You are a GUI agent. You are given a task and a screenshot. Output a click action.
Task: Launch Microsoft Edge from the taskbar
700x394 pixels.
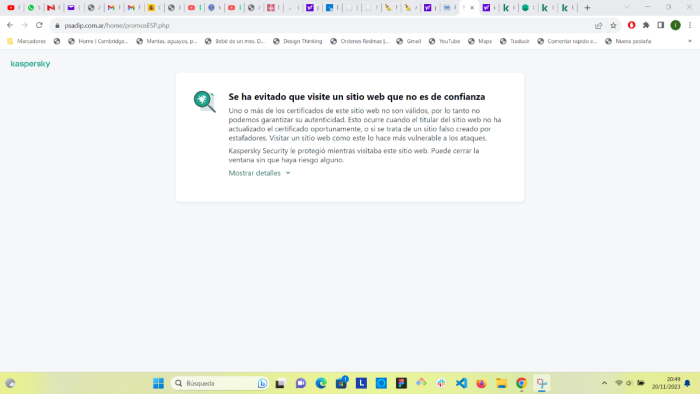(321, 383)
